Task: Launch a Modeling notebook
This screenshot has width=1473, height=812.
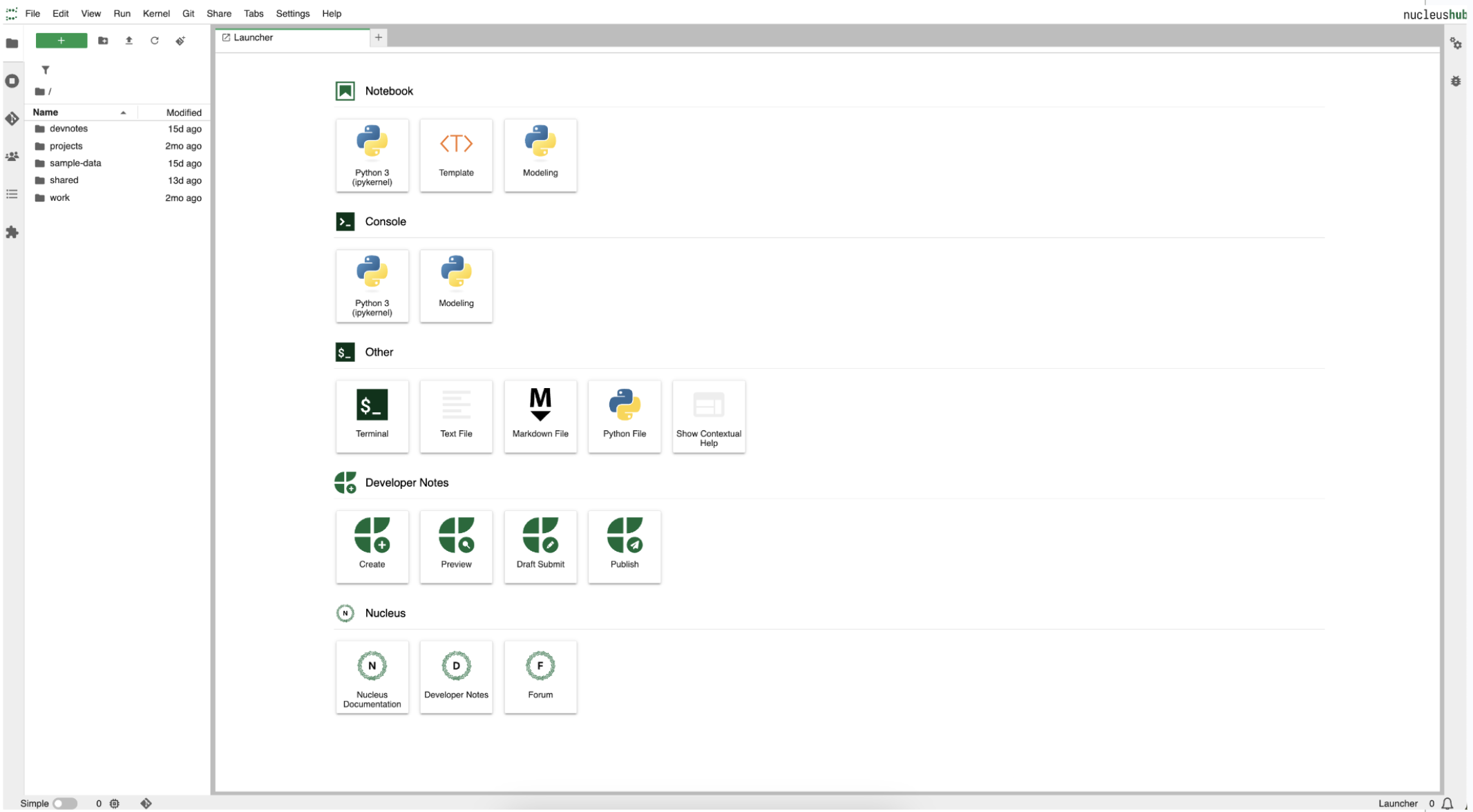Action: pos(540,155)
